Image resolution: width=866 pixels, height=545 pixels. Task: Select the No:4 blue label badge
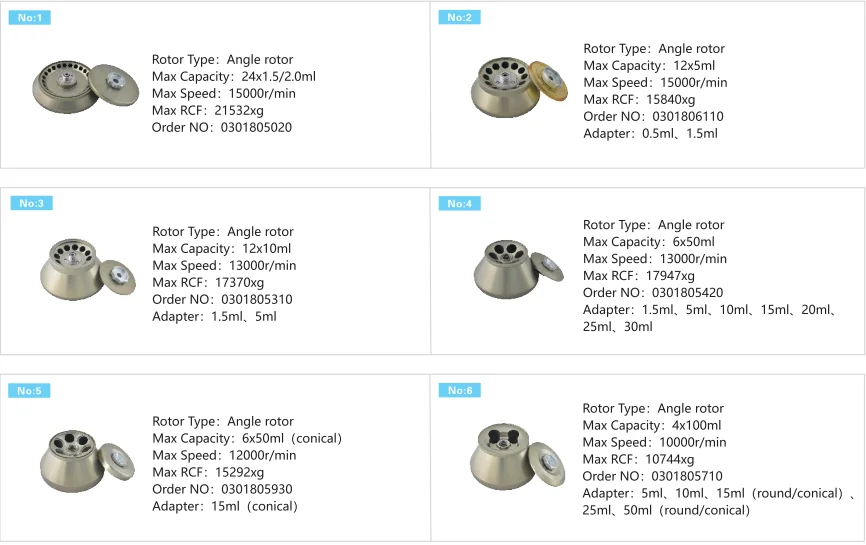click(459, 203)
